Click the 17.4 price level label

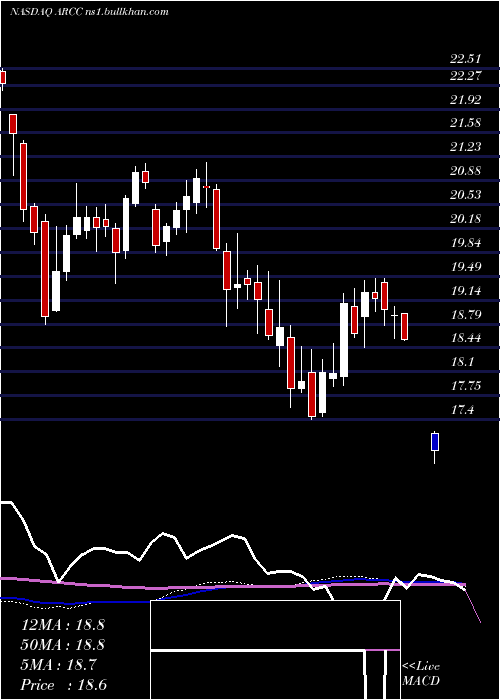pyautogui.click(x=462, y=410)
